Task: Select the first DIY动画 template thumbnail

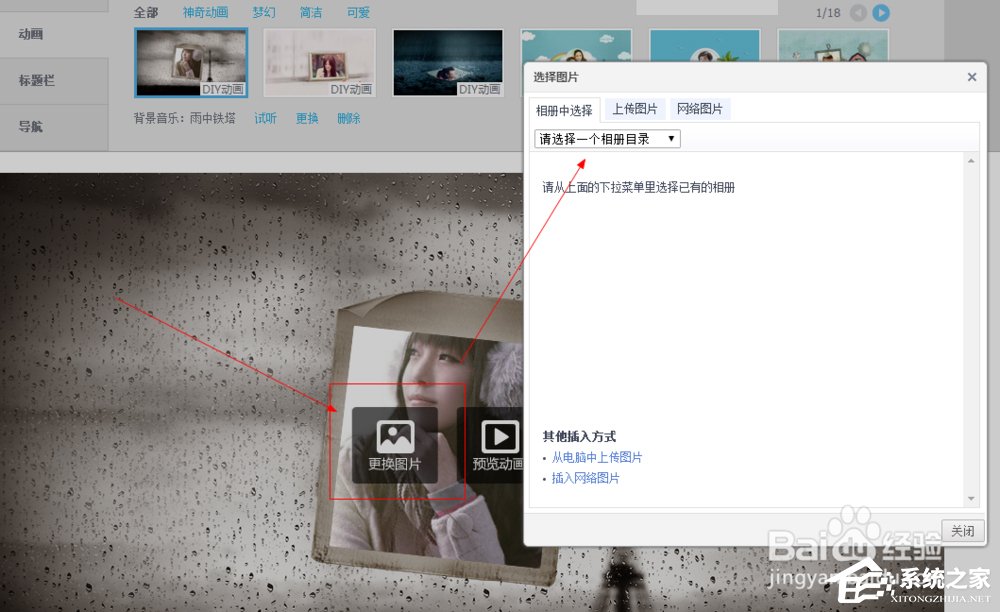Action: point(190,62)
